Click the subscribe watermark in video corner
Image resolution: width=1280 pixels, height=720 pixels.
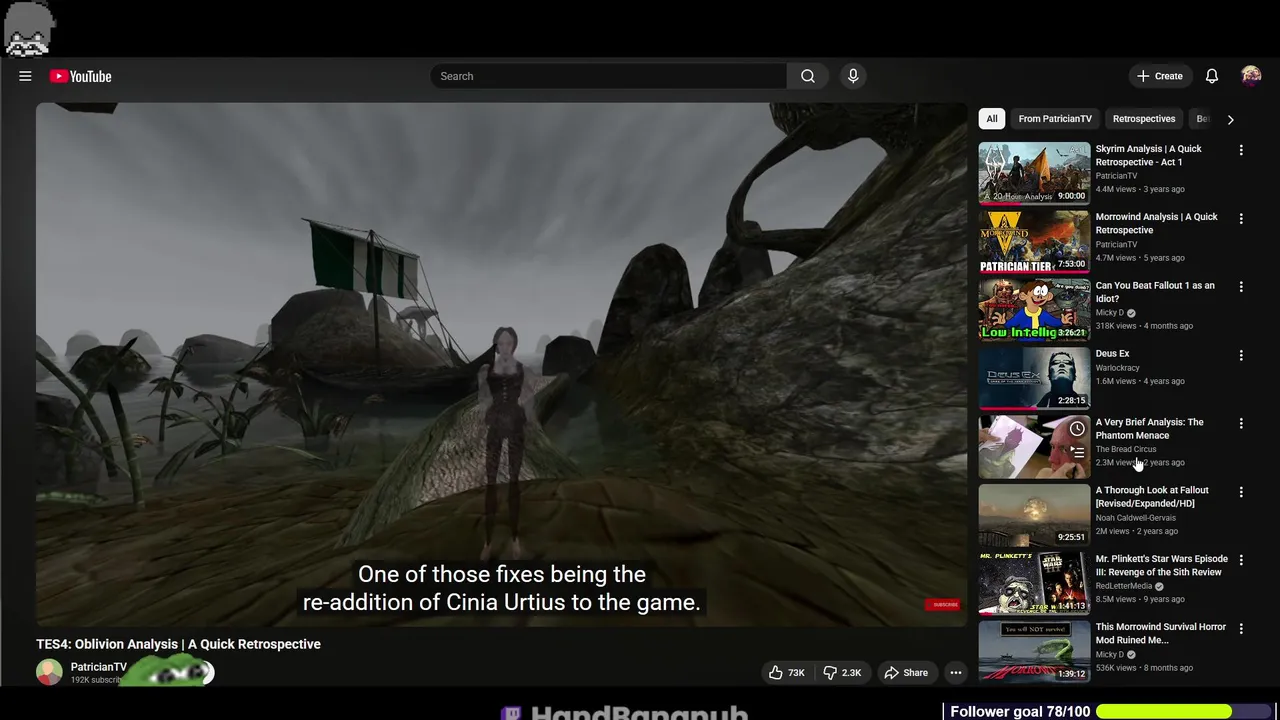[x=942, y=605]
